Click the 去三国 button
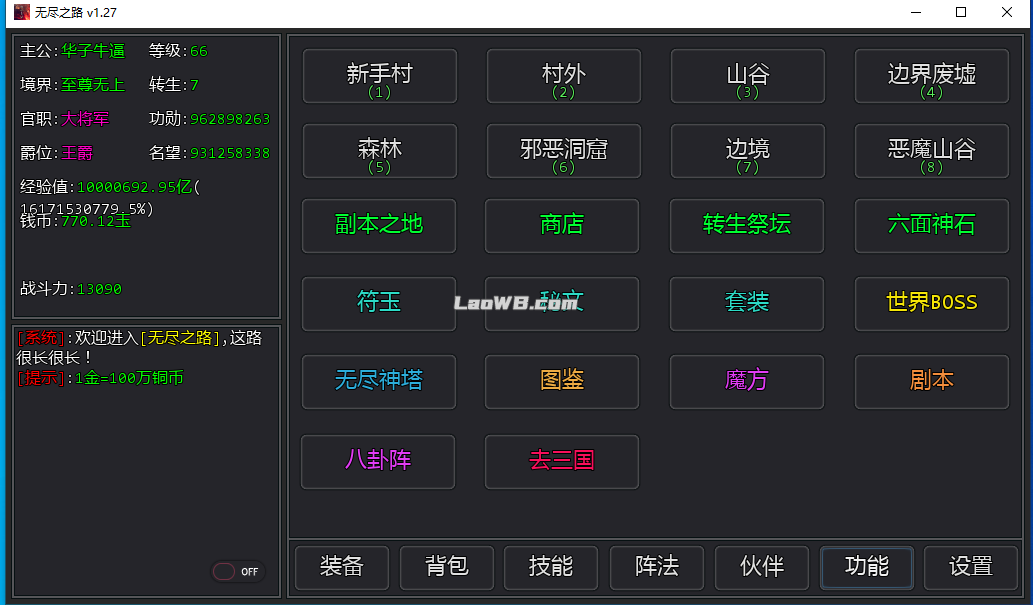The width and height of the screenshot is (1033, 605). click(x=561, y=461)
